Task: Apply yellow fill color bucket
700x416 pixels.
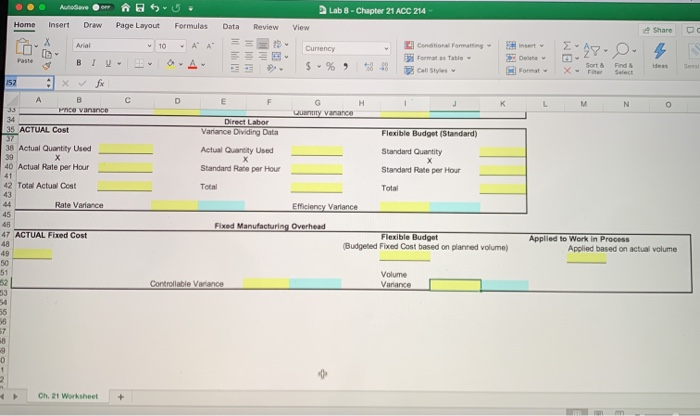Action: 171,64
